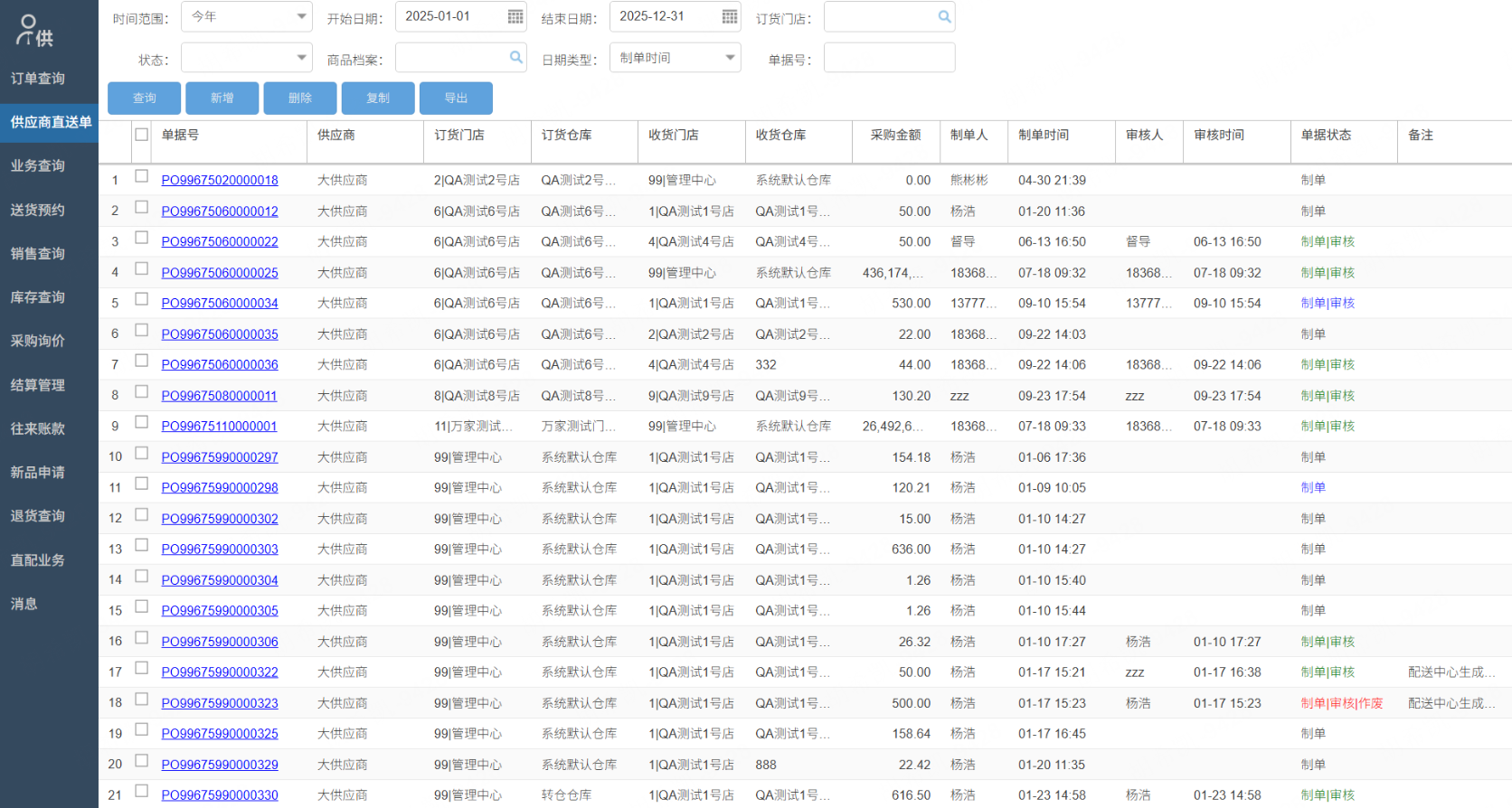The width and height of the screenshot is (1512, 808).
Task: Click the 新增 button
Action: click(x=222, y=99)
